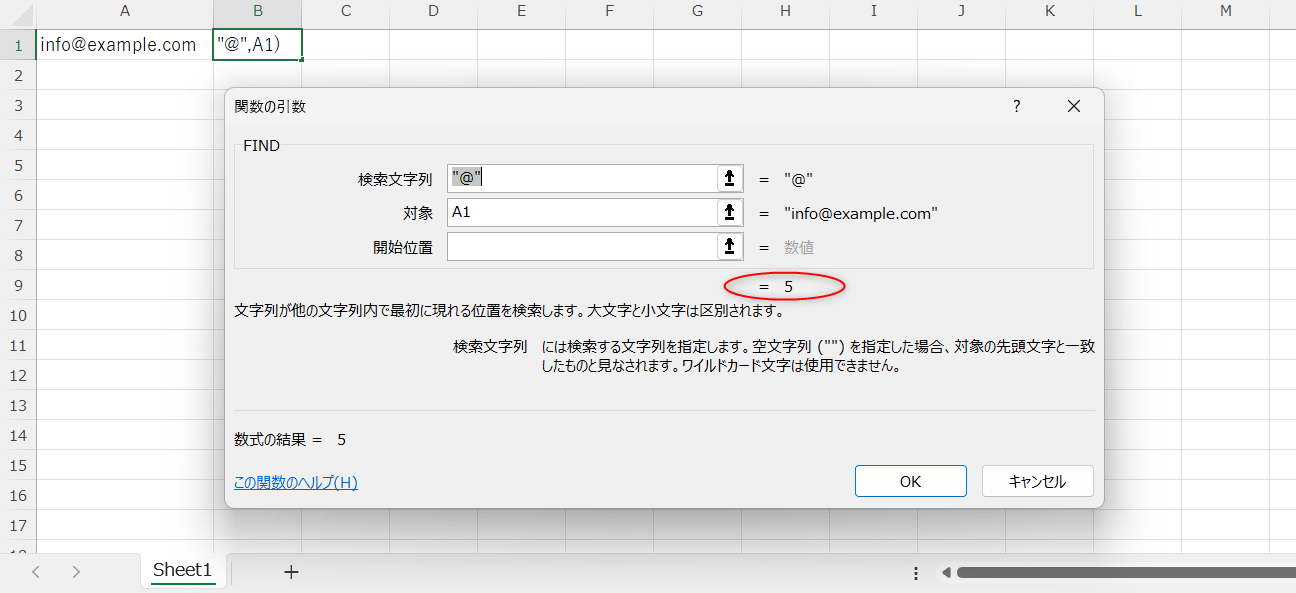
Task: Add a new sheet with plus icon
Action: tap(291, 572)
